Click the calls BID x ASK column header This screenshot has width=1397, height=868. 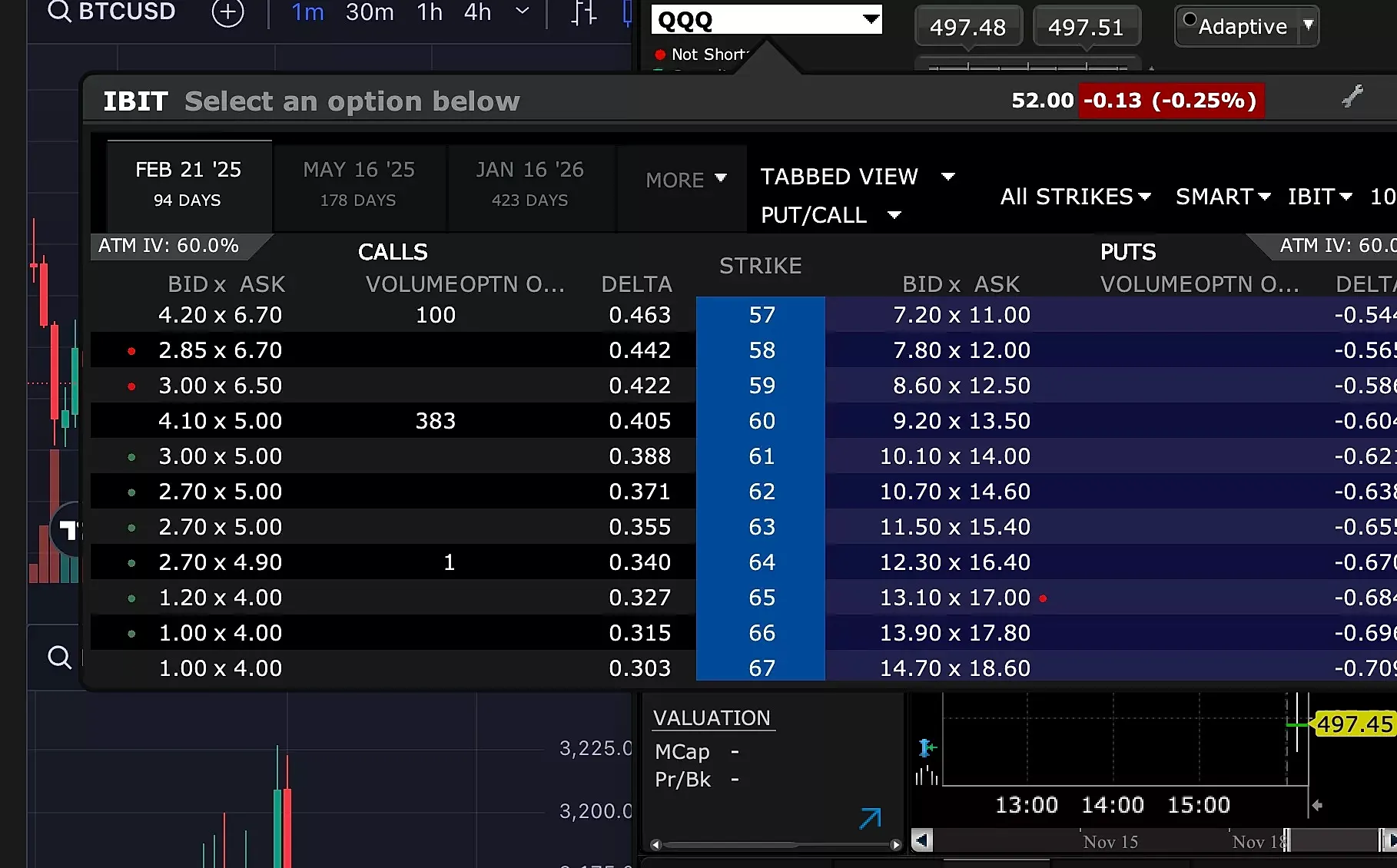tap(227, 284)
